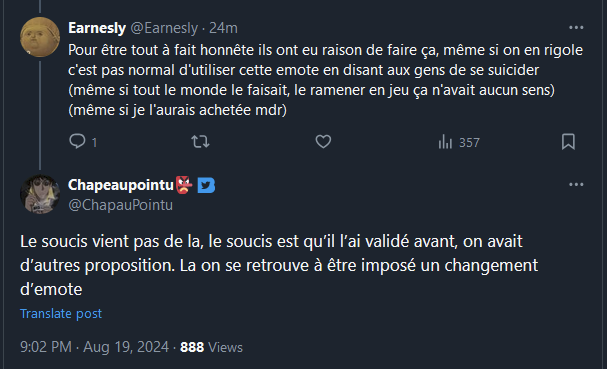Click Chapeaupointu's reply text body
The width and height of the screenshot is (607, 369).
(x=279, y=265)
